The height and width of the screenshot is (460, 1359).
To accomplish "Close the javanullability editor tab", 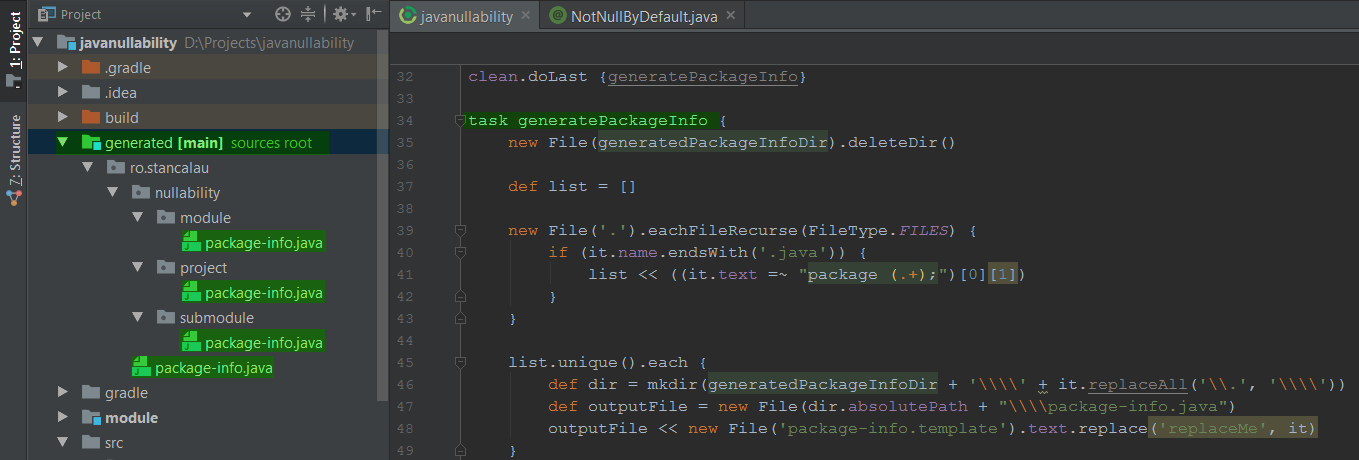I will [x=526, y=16].
